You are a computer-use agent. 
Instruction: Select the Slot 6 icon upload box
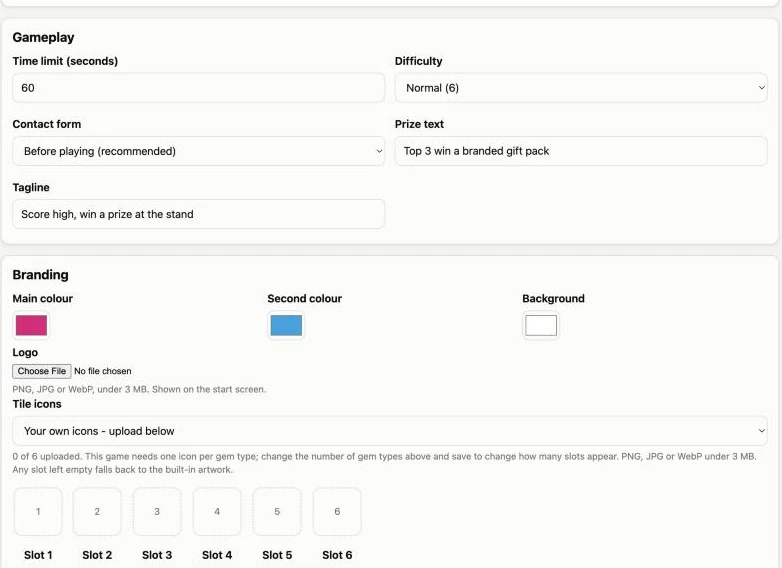pos(337,512)
